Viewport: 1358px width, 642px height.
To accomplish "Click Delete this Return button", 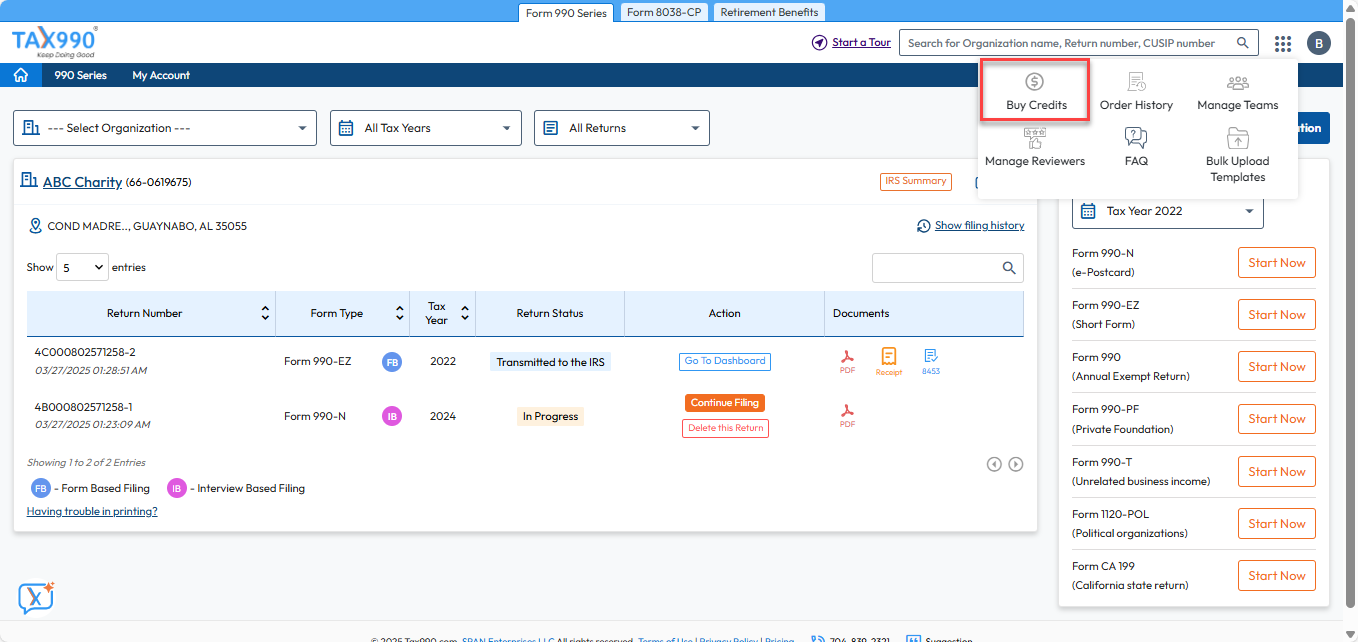I will coord(725,428).
